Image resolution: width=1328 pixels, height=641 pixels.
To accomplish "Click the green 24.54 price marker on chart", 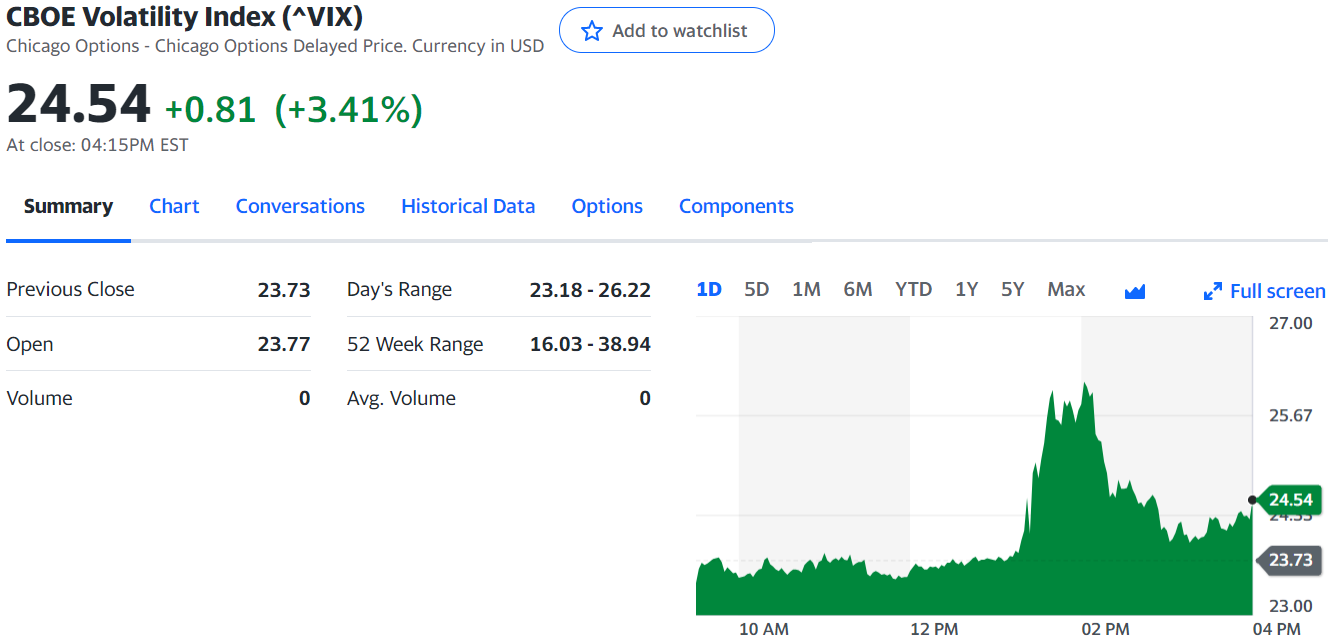I will tap(1291, 499).
